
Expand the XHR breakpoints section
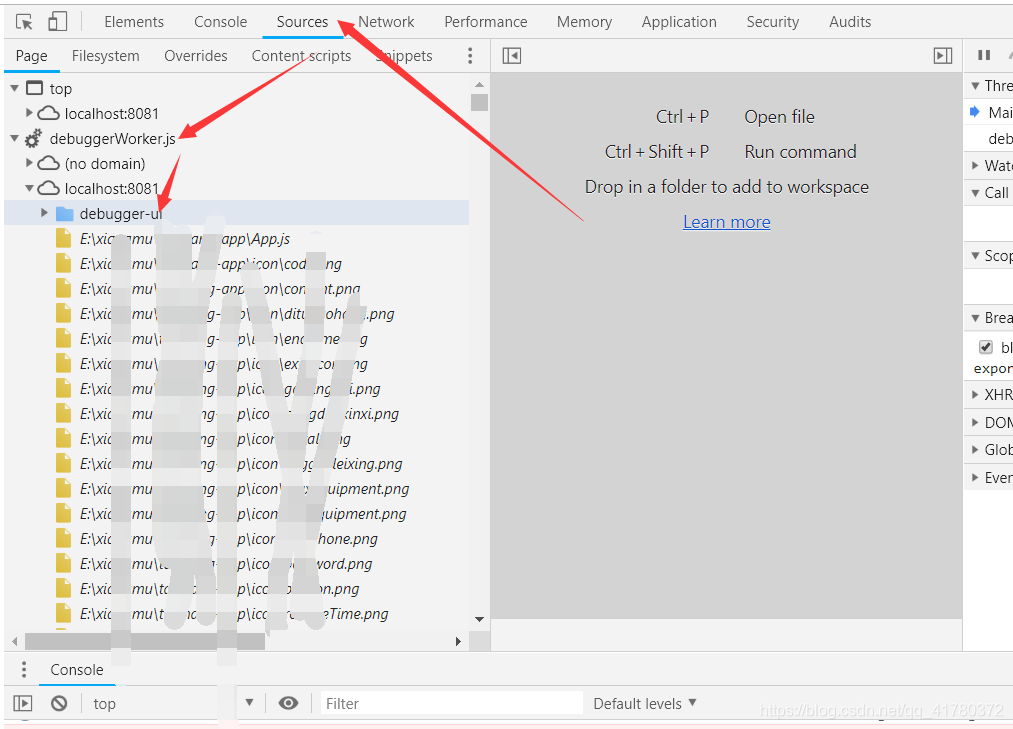976,394
